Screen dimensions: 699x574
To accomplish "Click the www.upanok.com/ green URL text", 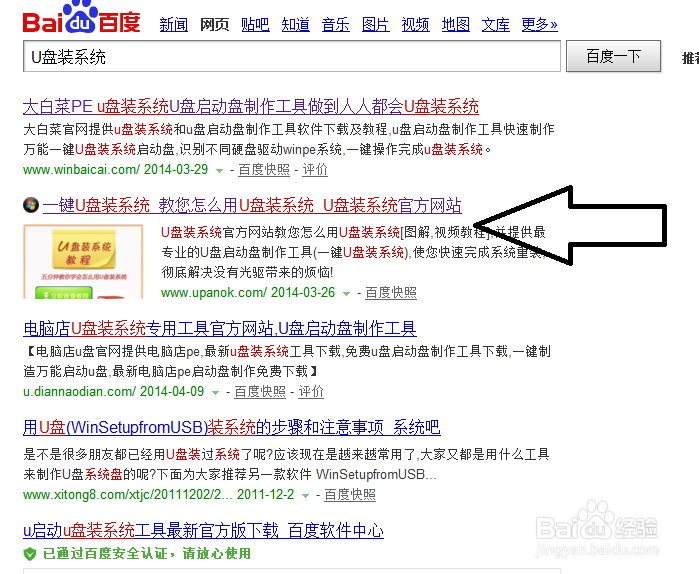I will pos(214,293).
